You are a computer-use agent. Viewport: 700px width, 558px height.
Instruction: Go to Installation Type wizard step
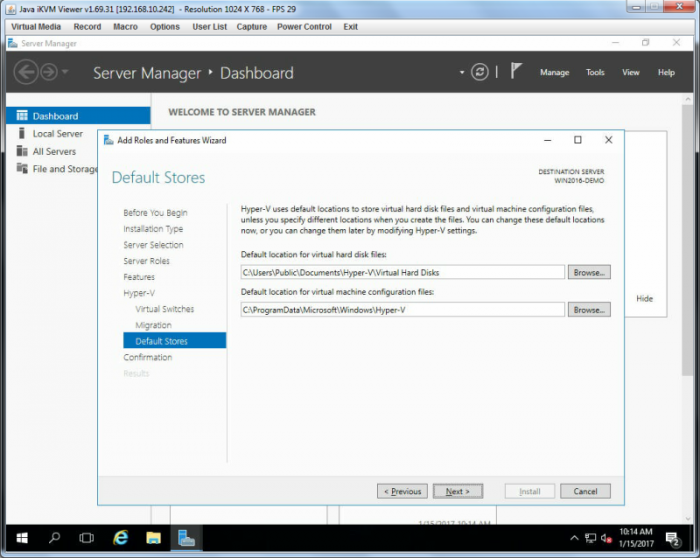(x=153, y=229)
